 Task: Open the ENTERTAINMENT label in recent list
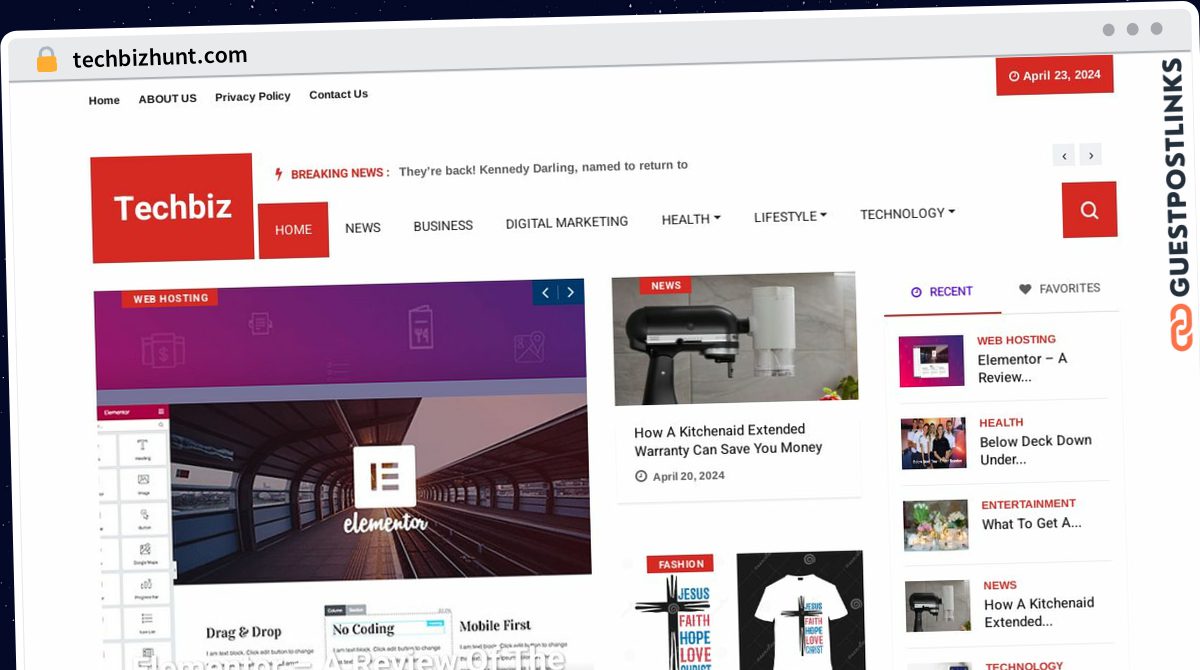[1028, 504]
